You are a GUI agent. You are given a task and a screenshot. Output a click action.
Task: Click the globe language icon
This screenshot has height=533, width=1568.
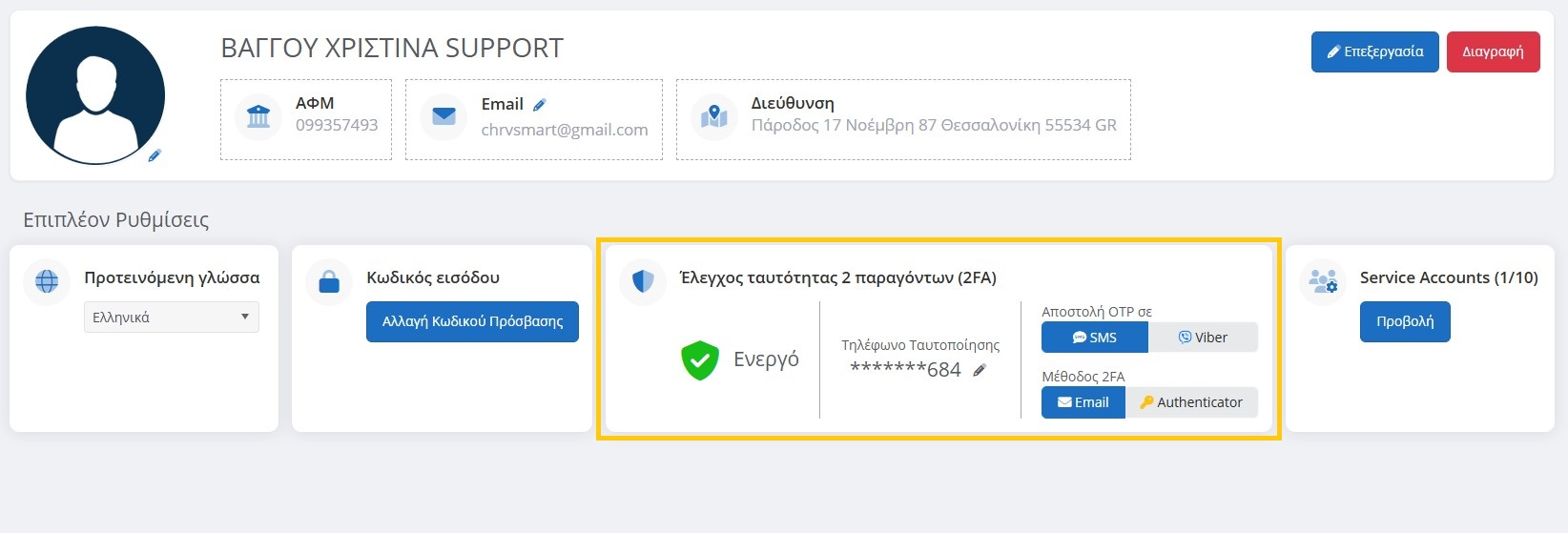[x=47, y=281]
